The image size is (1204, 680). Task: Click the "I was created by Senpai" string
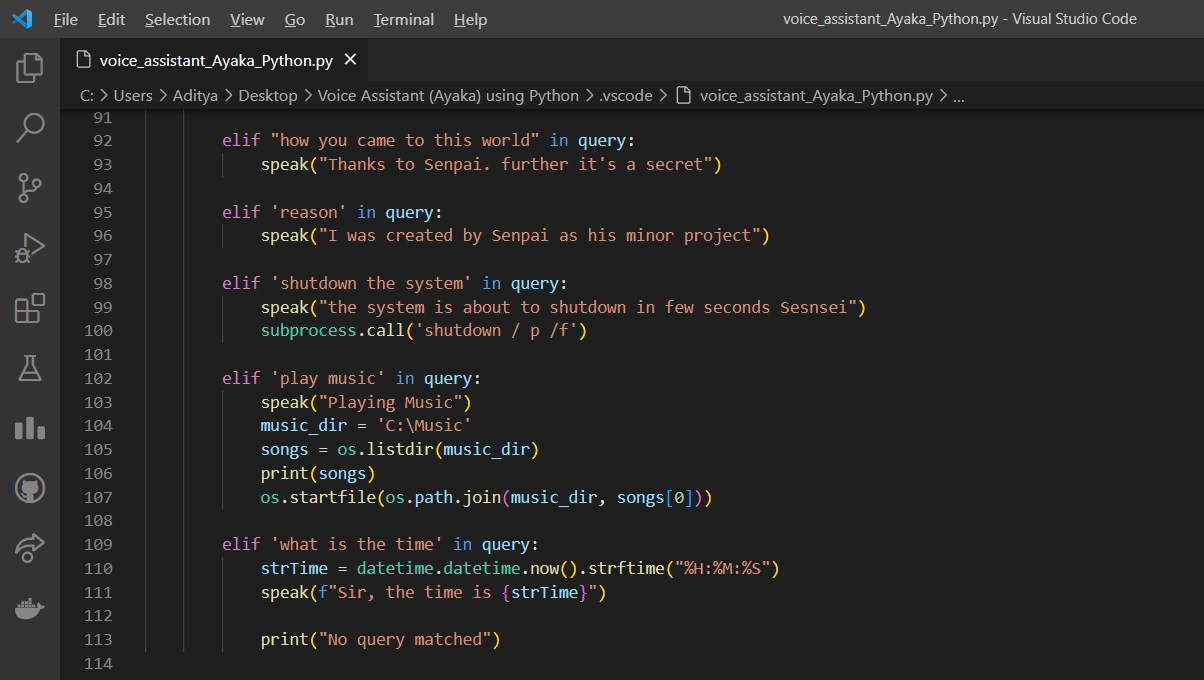[540, 236]
